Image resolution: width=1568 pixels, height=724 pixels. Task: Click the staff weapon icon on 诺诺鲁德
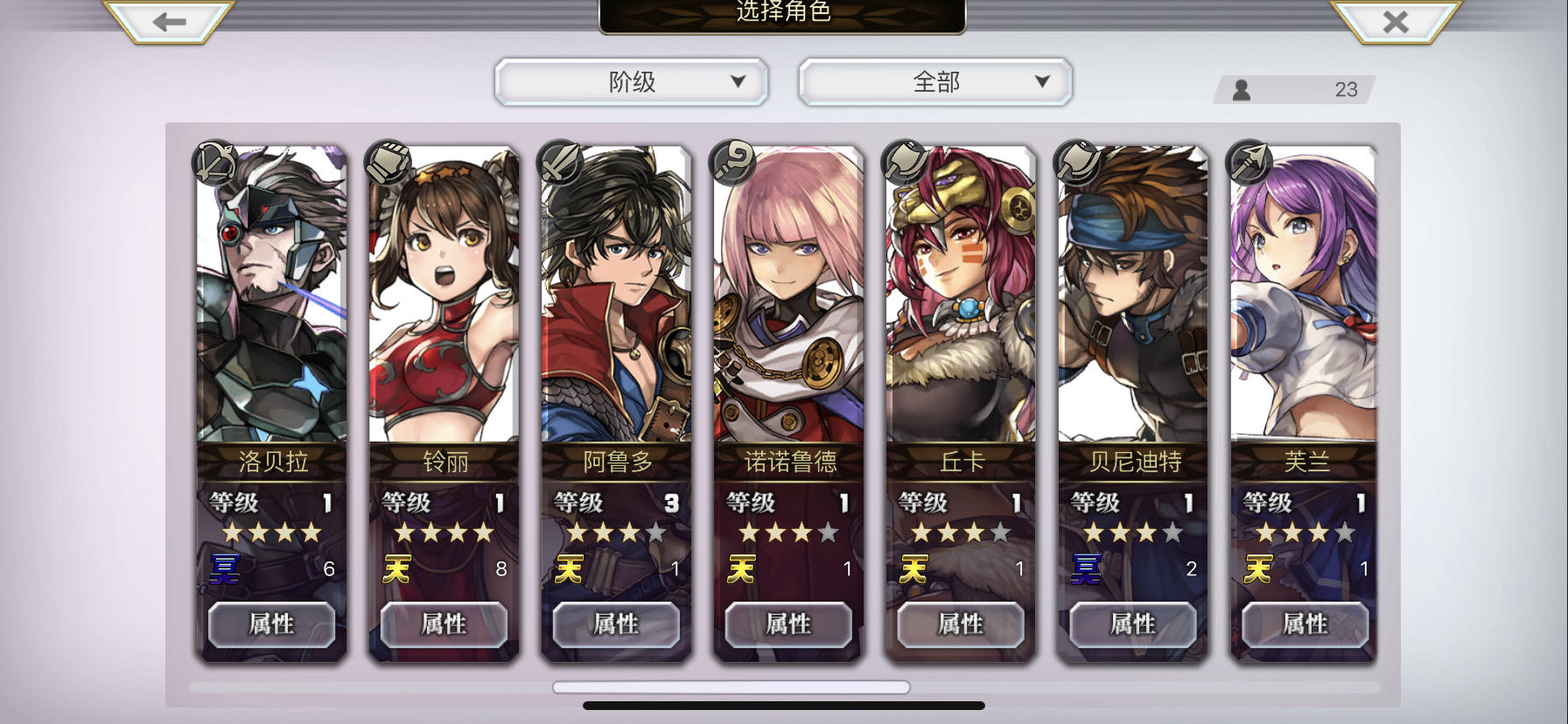coord(731,163)
